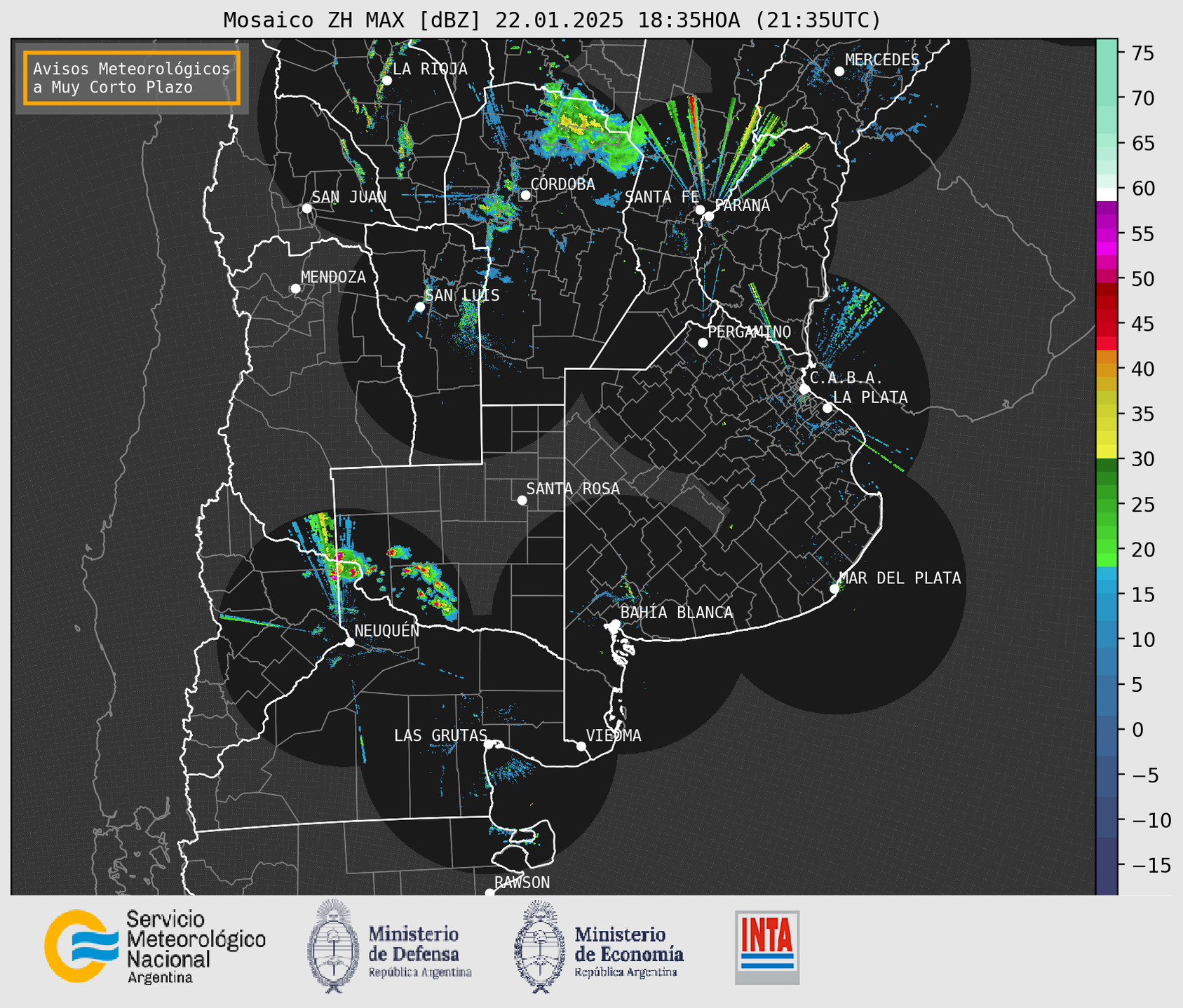Click the -15 dBZ dark purple band
The height and width of the screenshot is (1008, 1183).
pos(1107,865)
